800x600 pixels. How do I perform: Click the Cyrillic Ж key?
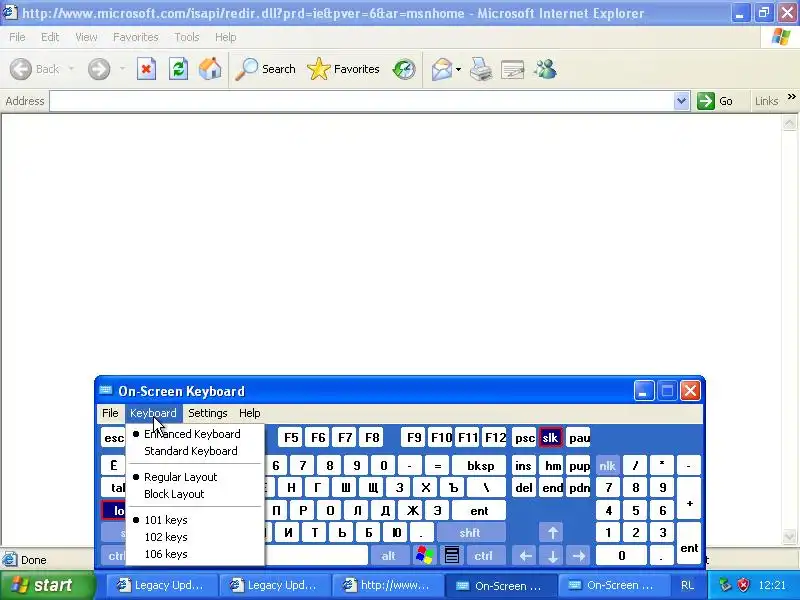(x=412, y=510)
